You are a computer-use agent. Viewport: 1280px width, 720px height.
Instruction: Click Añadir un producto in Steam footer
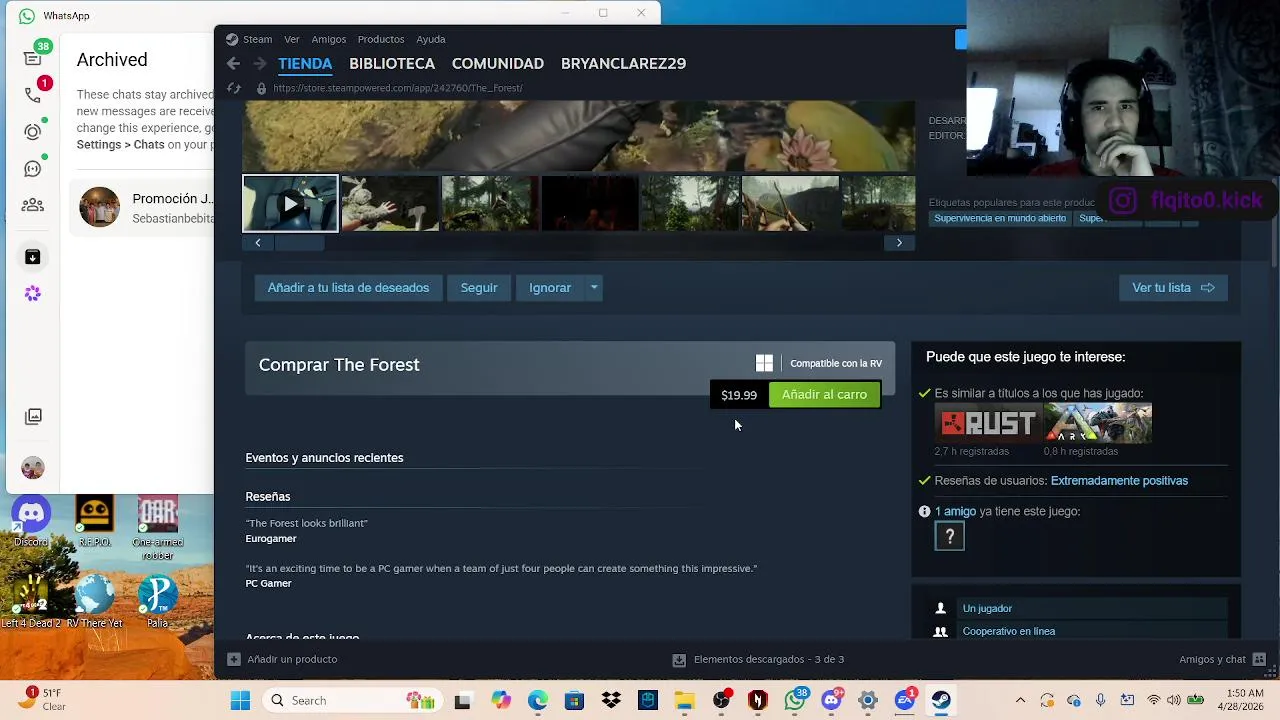[282, 659]
